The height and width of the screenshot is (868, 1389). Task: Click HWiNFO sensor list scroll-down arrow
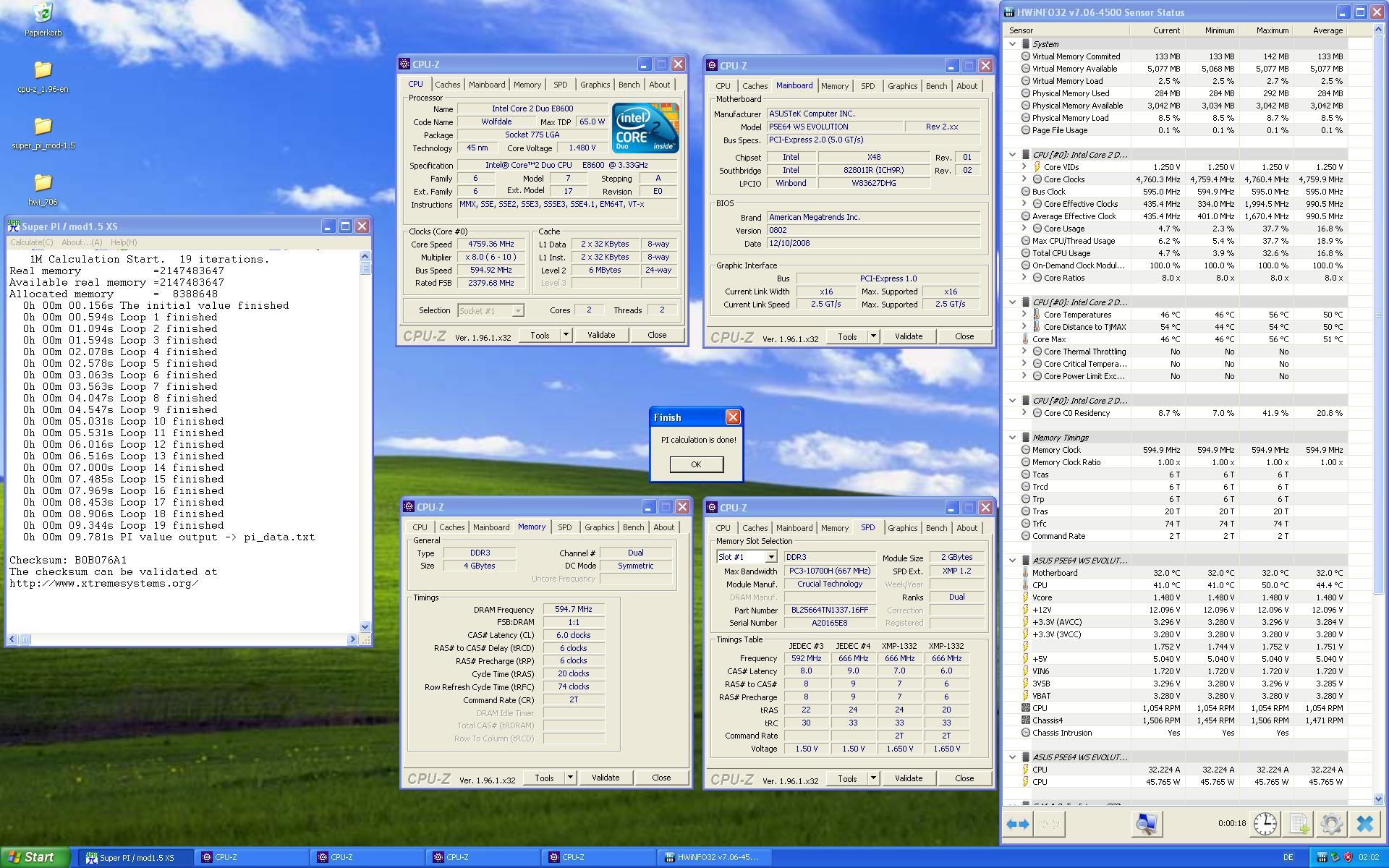tap(1378, 799)
